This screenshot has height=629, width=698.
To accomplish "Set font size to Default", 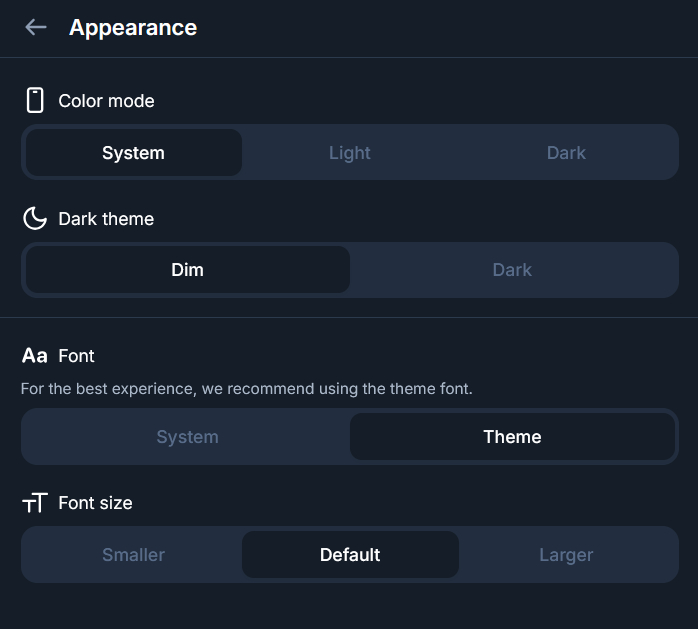I will (x=350, y=555).
